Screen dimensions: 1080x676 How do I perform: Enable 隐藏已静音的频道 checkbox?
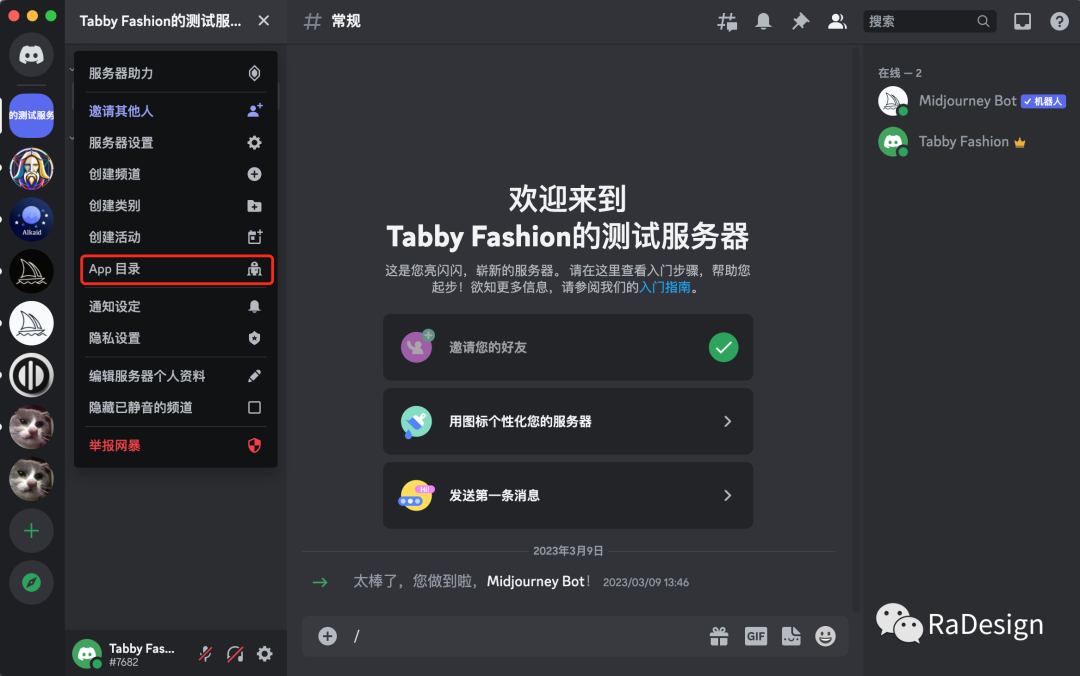(x=254, y=408)
